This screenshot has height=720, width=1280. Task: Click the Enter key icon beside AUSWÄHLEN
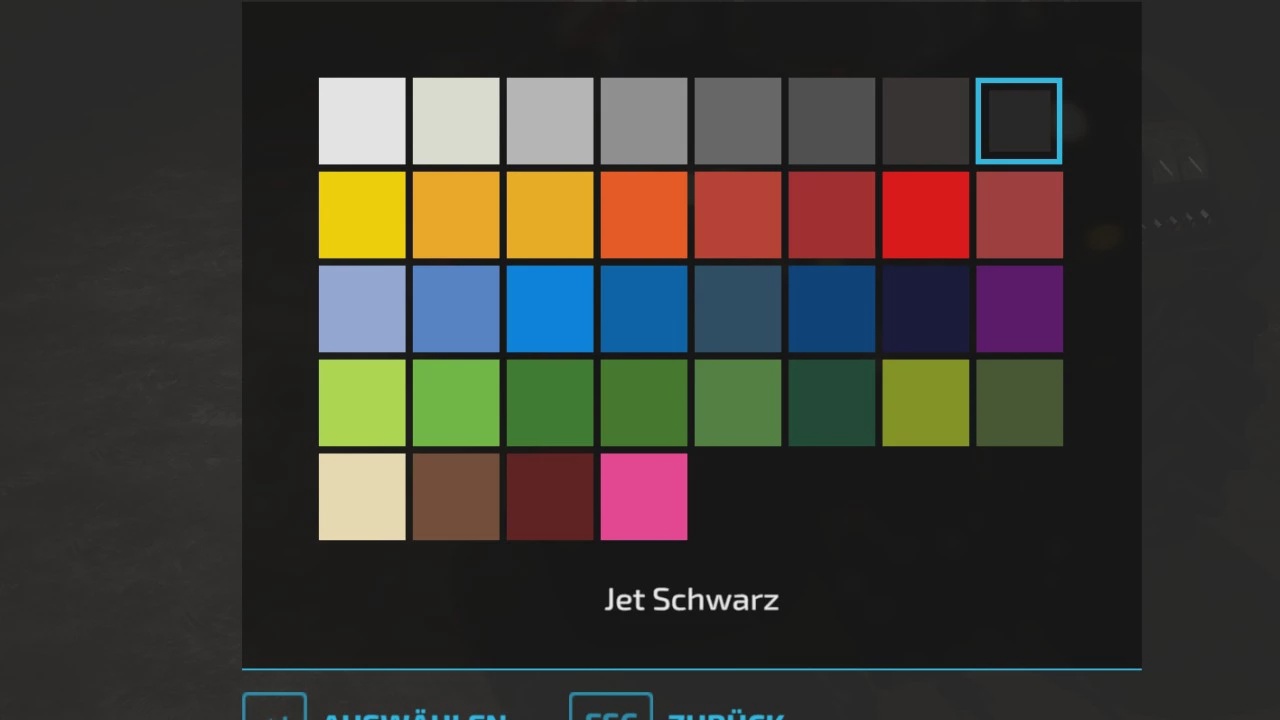coord(274,709)
